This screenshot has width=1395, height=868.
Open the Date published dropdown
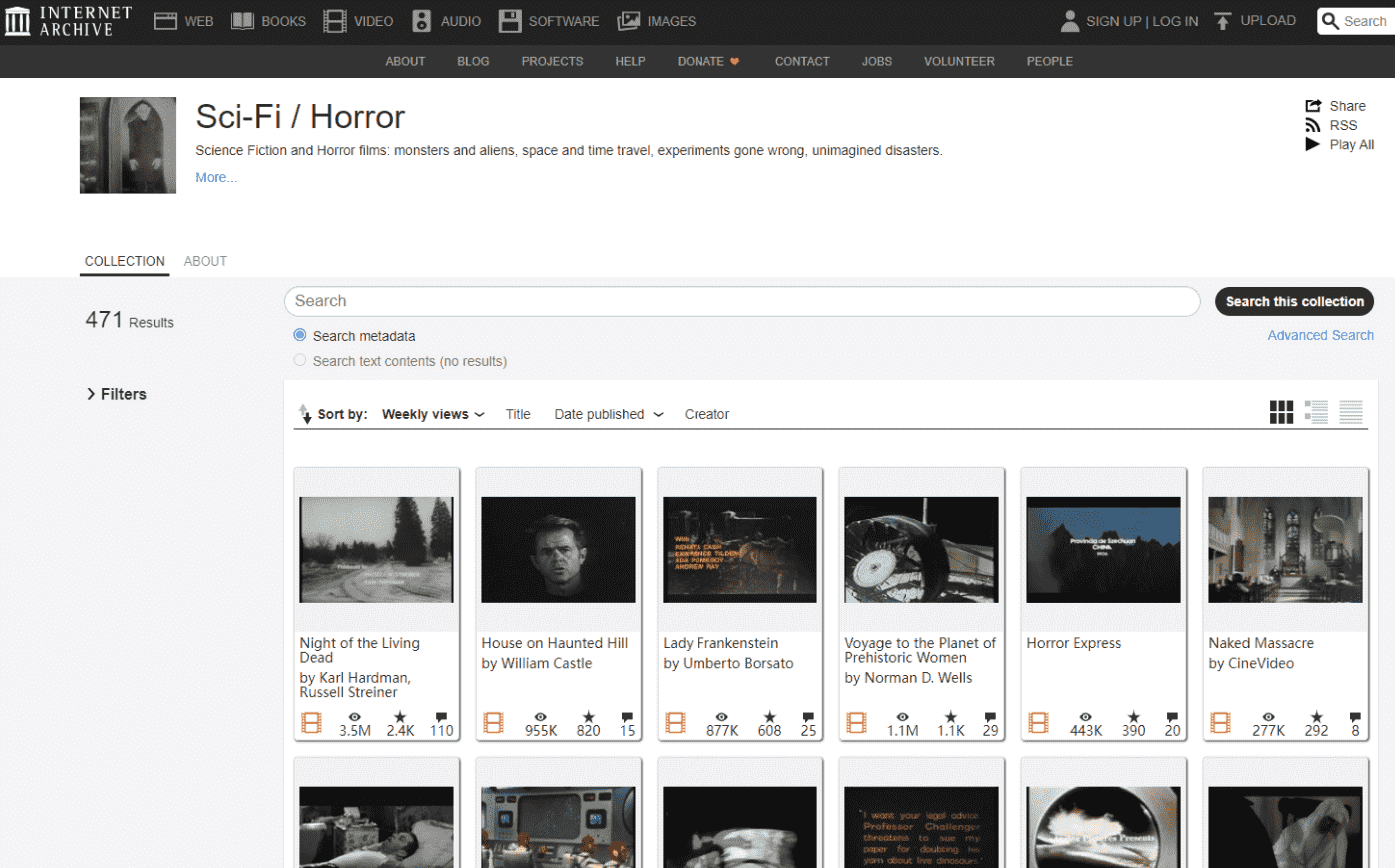click(608, 414)
